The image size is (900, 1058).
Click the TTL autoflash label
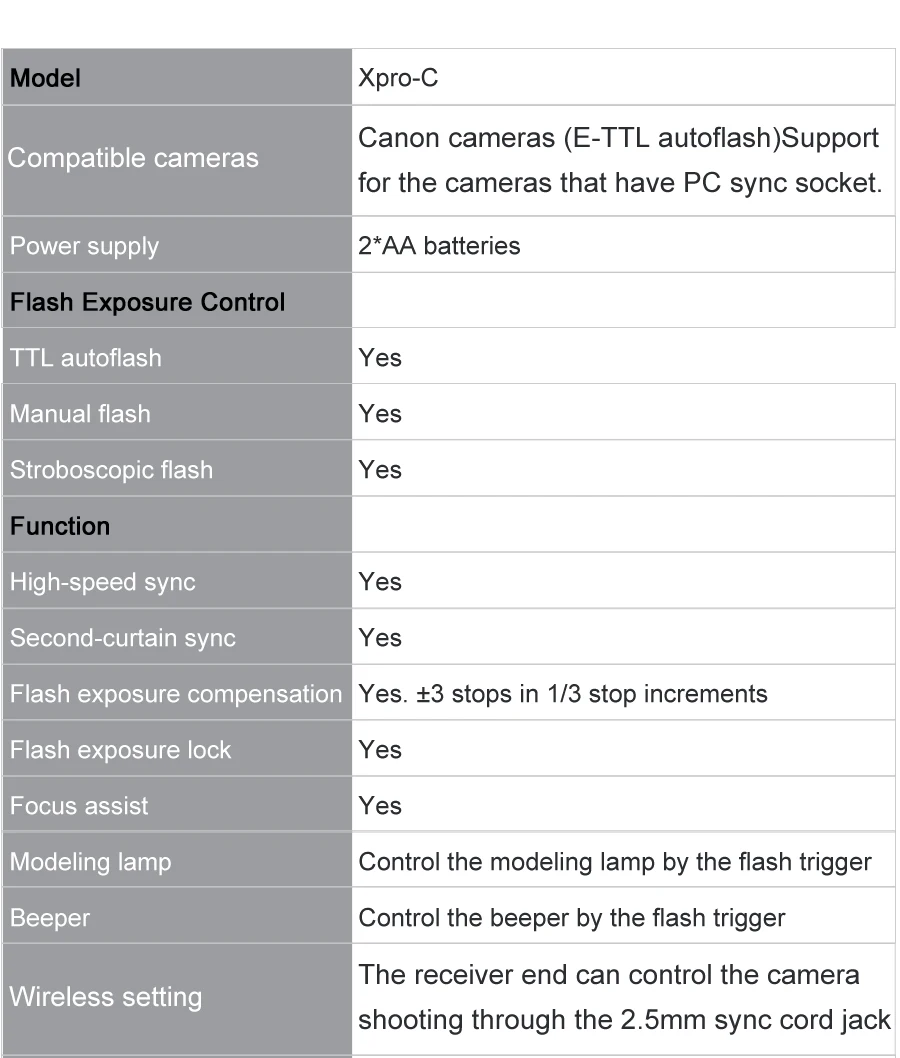(x=85, y=357)
